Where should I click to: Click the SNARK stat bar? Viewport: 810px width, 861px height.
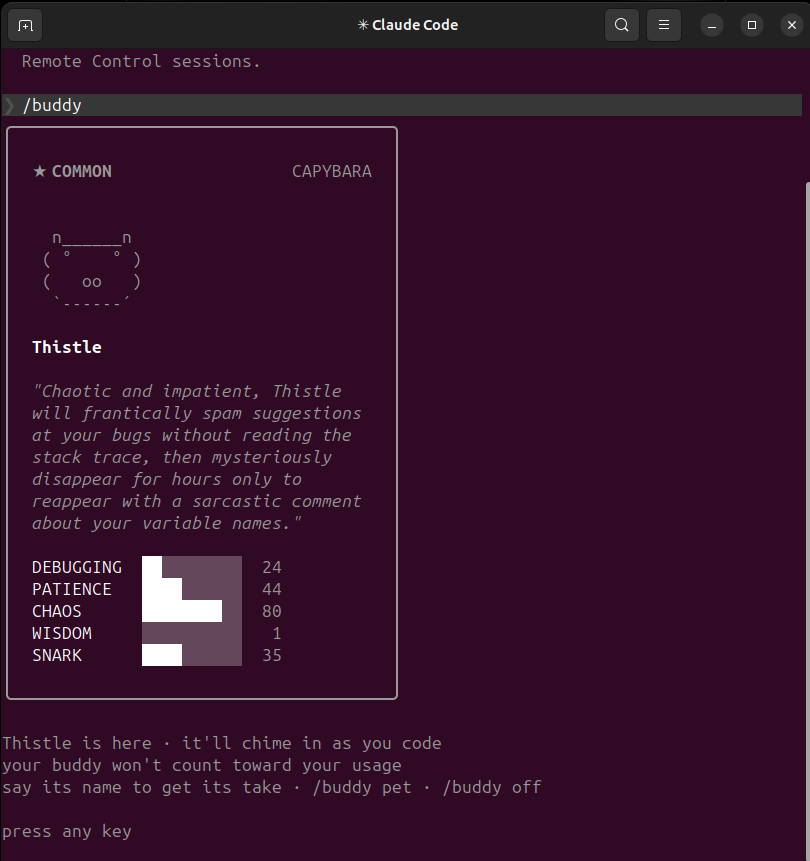click(192, 655)
